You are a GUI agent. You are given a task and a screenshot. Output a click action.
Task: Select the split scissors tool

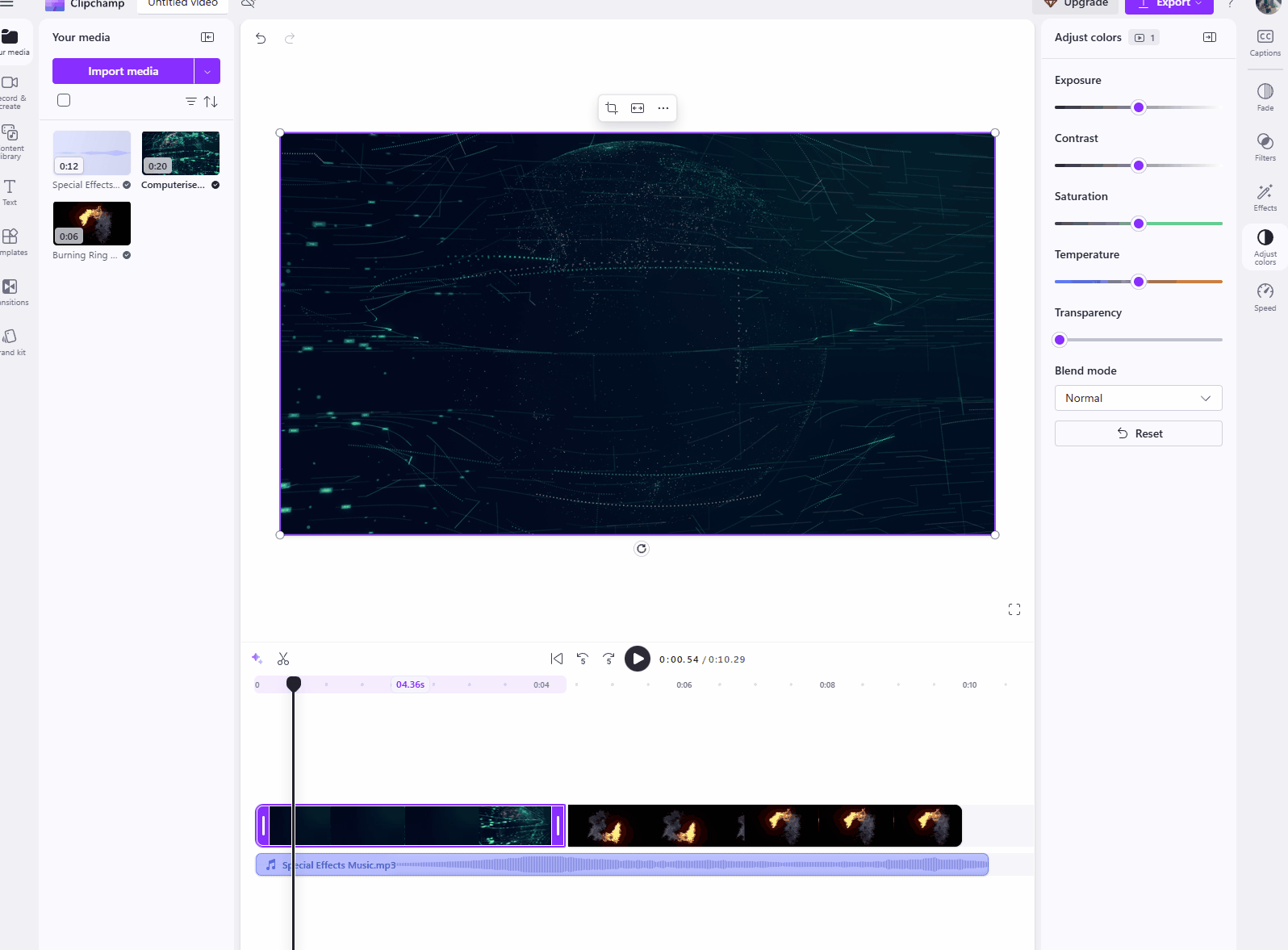(x=283, y=659)
